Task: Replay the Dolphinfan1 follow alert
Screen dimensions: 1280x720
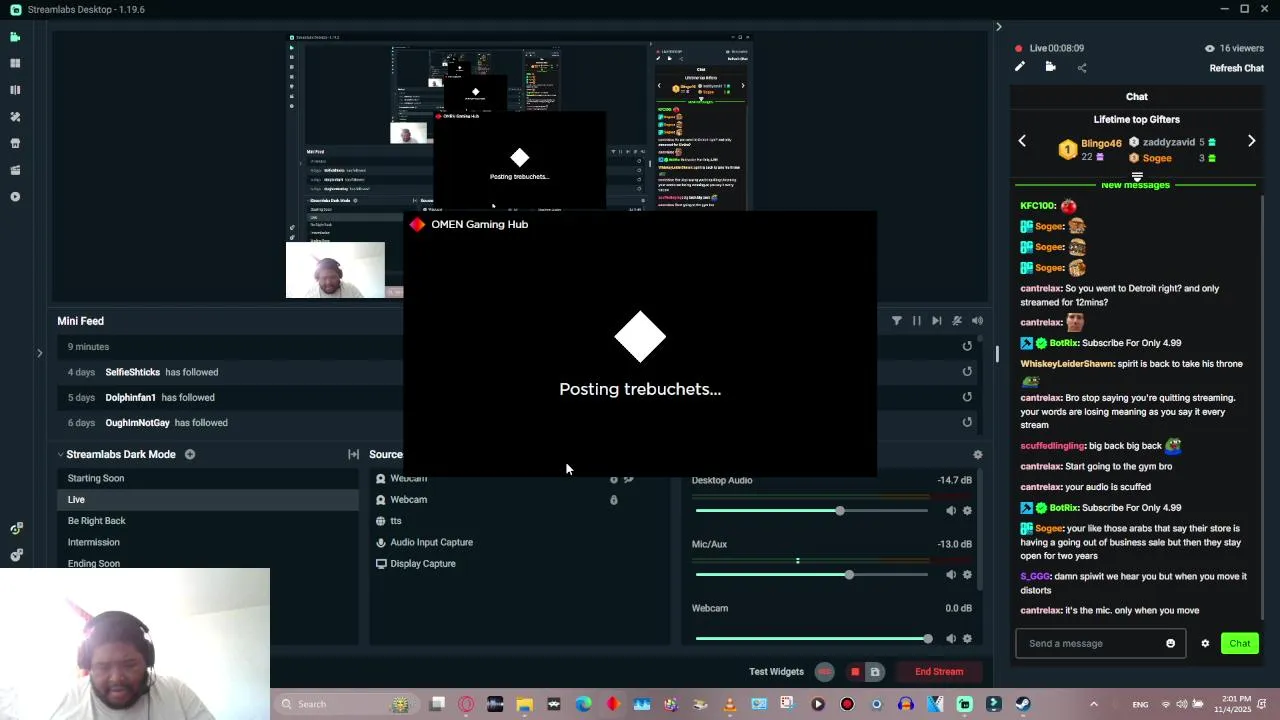Action: pos(967,397)
